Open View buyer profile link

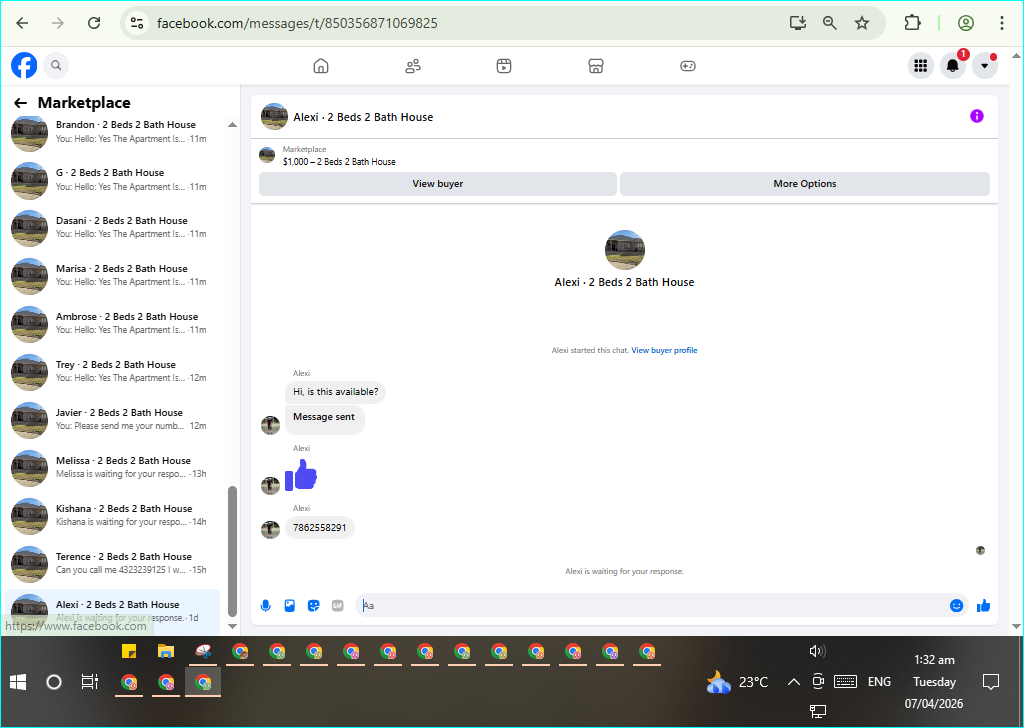tap(664, 351)
